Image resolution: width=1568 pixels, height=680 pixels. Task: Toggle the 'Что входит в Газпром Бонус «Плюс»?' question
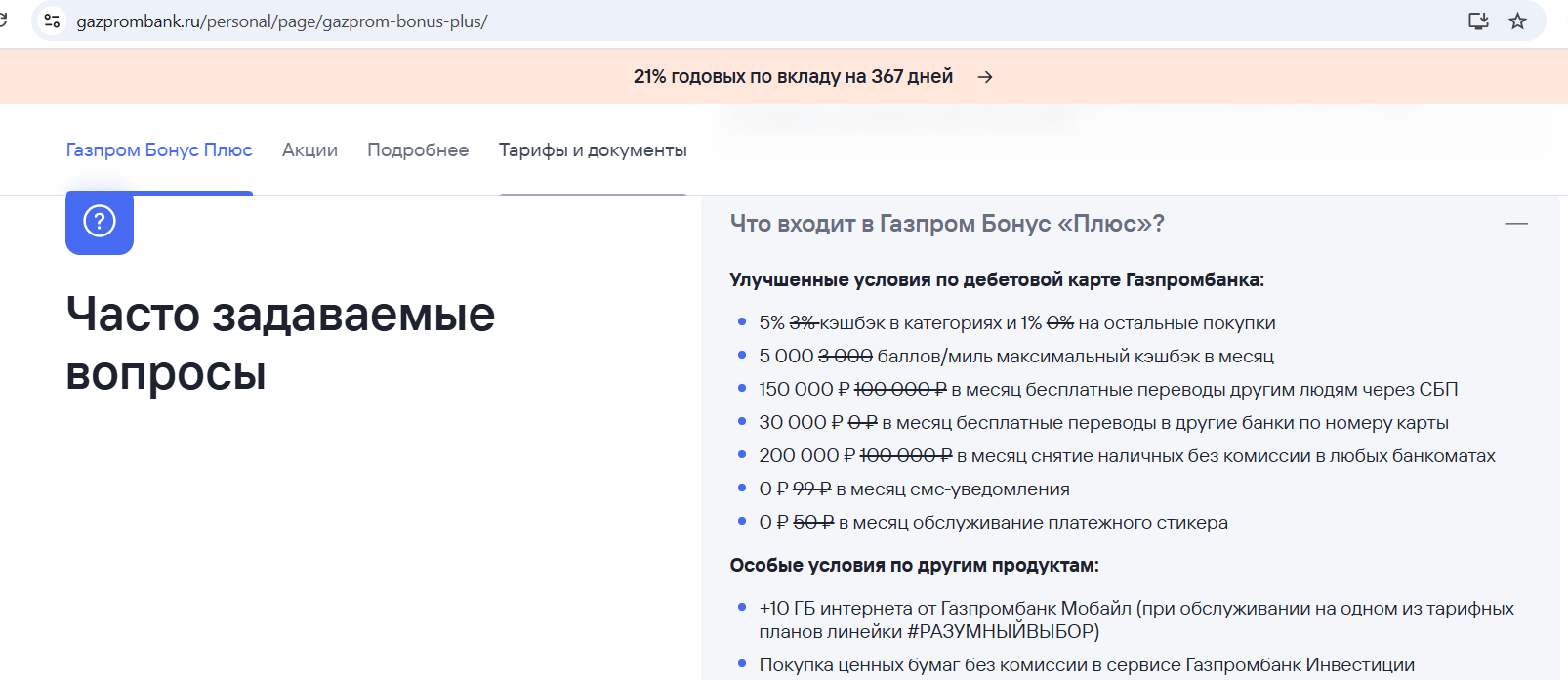point(946,224)
